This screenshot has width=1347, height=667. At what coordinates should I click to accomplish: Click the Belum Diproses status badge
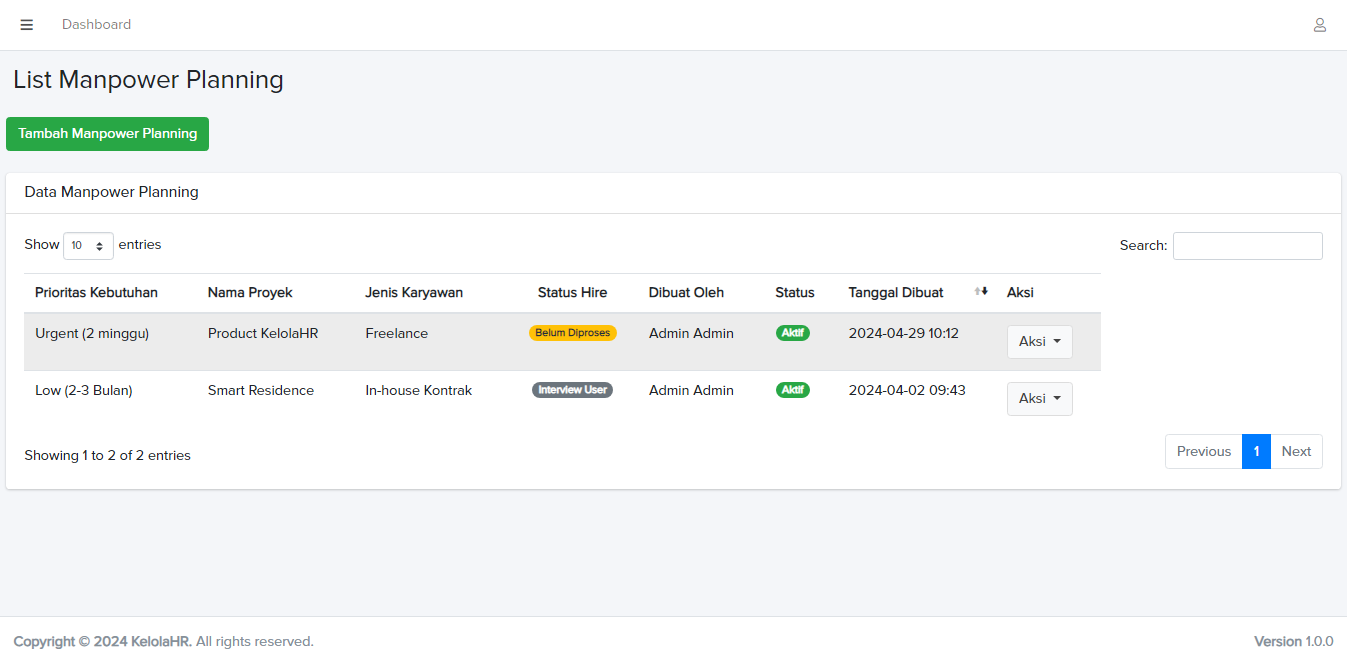coord(572,333)
